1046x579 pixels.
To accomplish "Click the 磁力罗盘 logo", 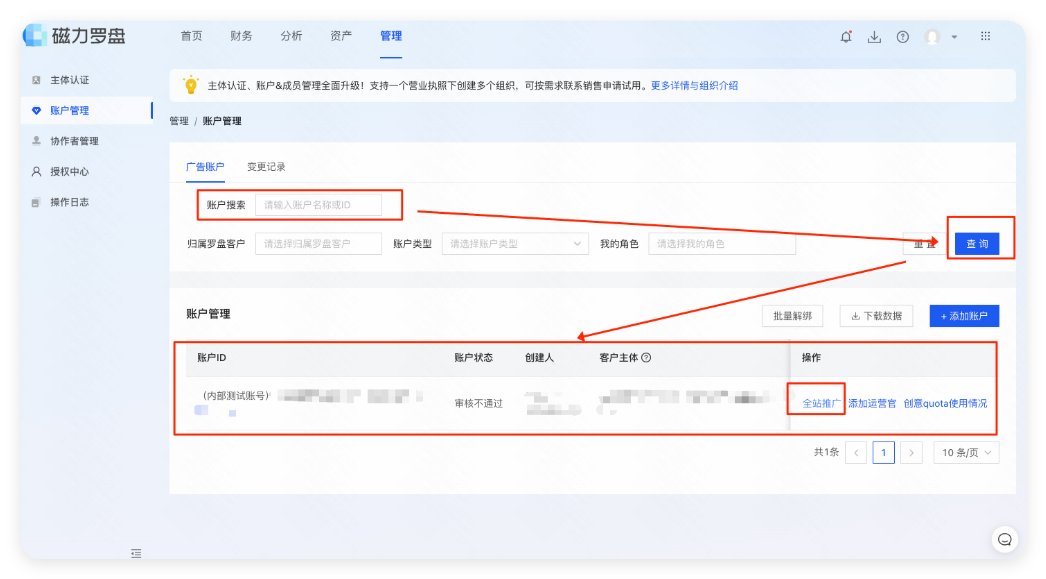I will [x=74, y=35].
